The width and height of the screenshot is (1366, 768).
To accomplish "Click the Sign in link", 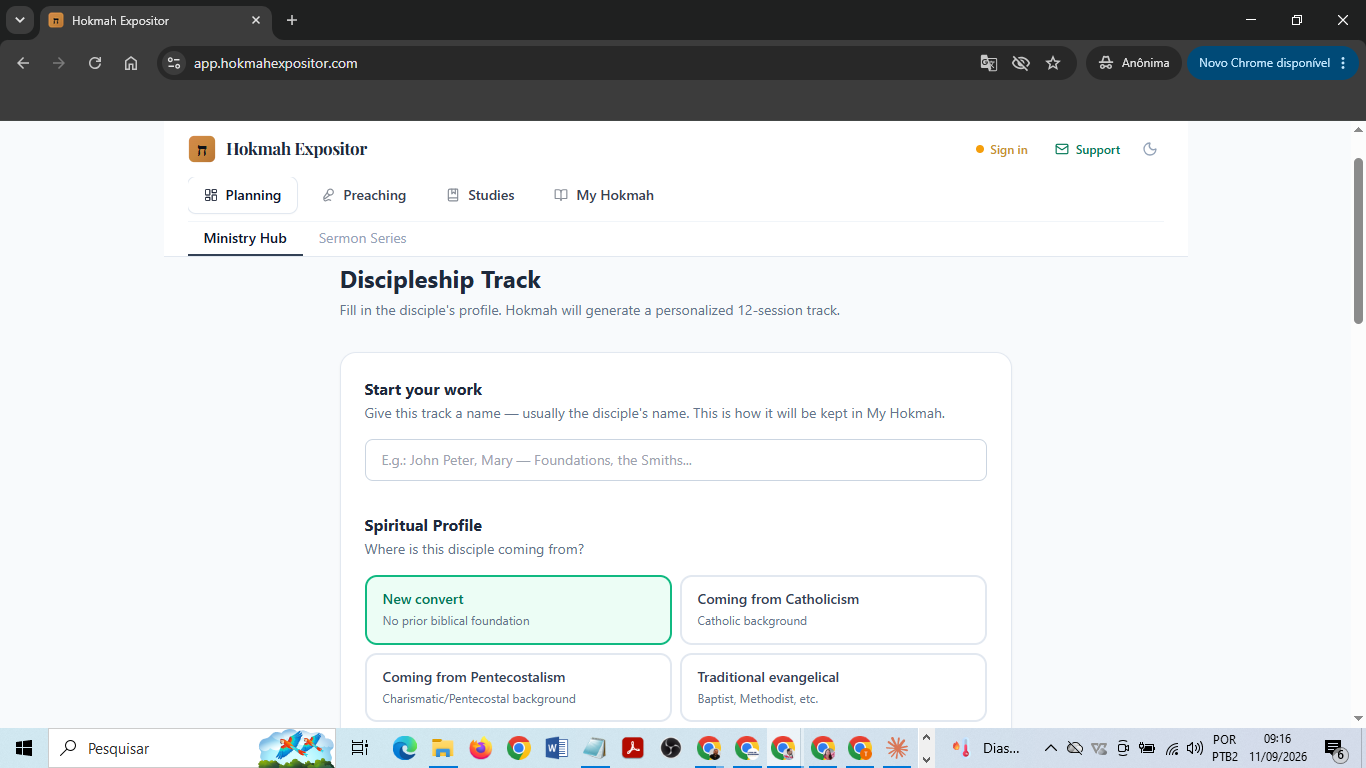I will (x=1002, y=150).
